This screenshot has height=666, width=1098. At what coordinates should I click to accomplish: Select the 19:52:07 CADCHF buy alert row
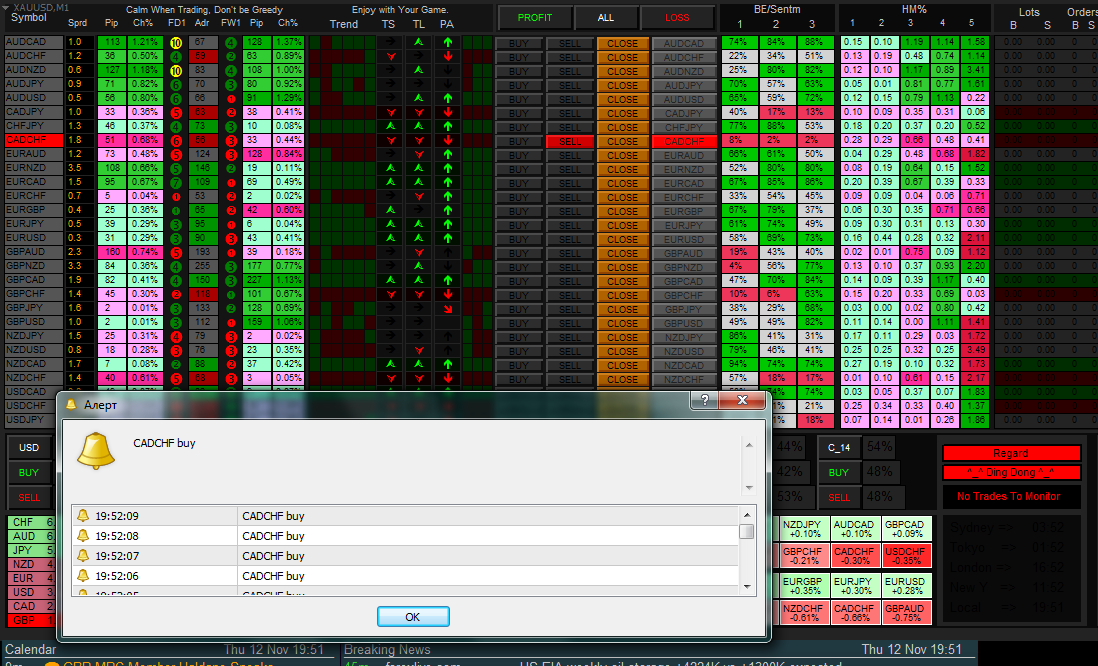coord(405,556)
